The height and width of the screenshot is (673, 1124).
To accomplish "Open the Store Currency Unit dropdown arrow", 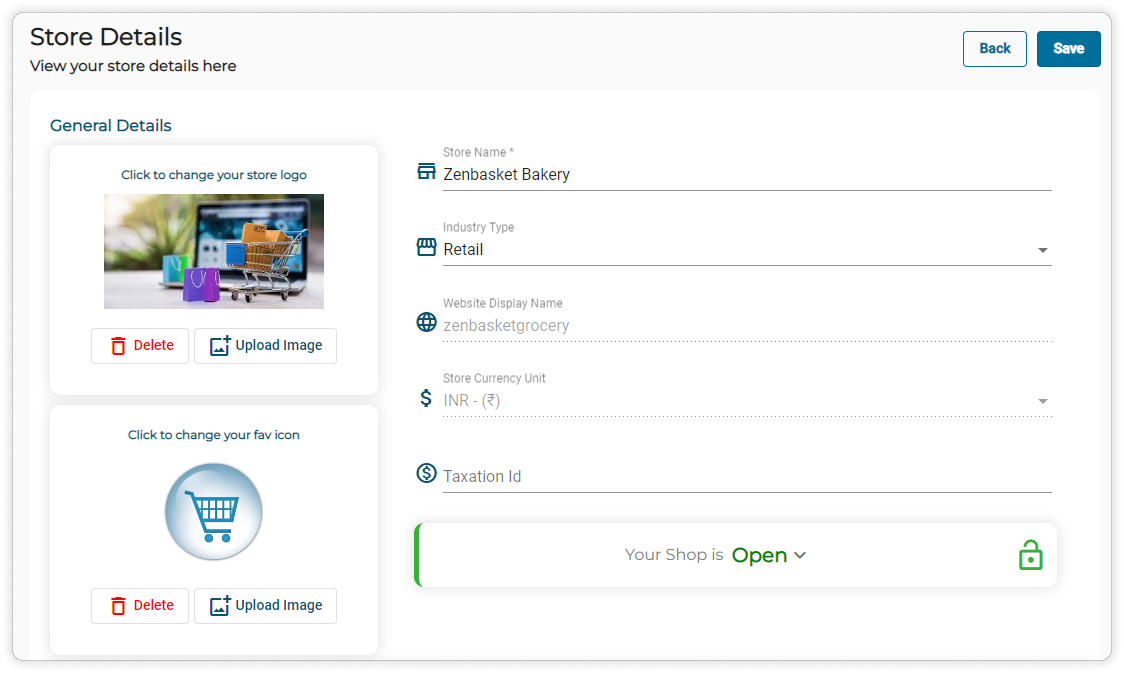I will (x=1042, y=402).
